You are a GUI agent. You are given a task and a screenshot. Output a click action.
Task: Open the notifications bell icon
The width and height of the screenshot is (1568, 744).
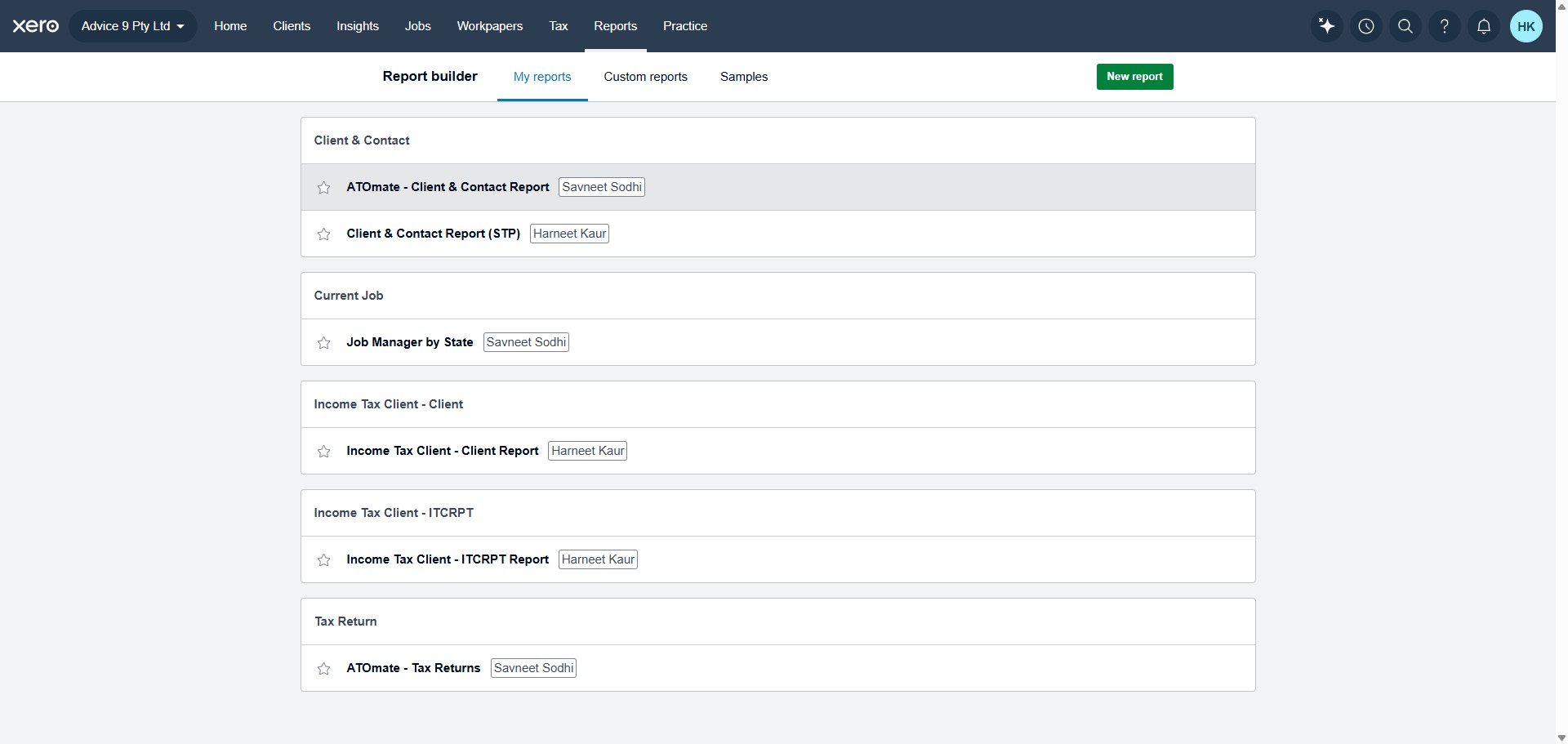tap(1484, 26)
